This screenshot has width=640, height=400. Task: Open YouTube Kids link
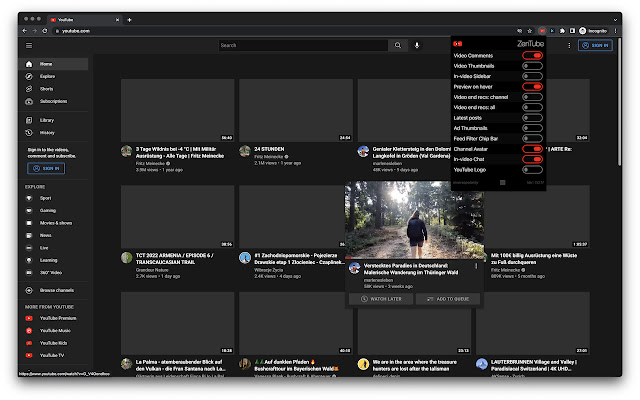click(x=53, y=343)
